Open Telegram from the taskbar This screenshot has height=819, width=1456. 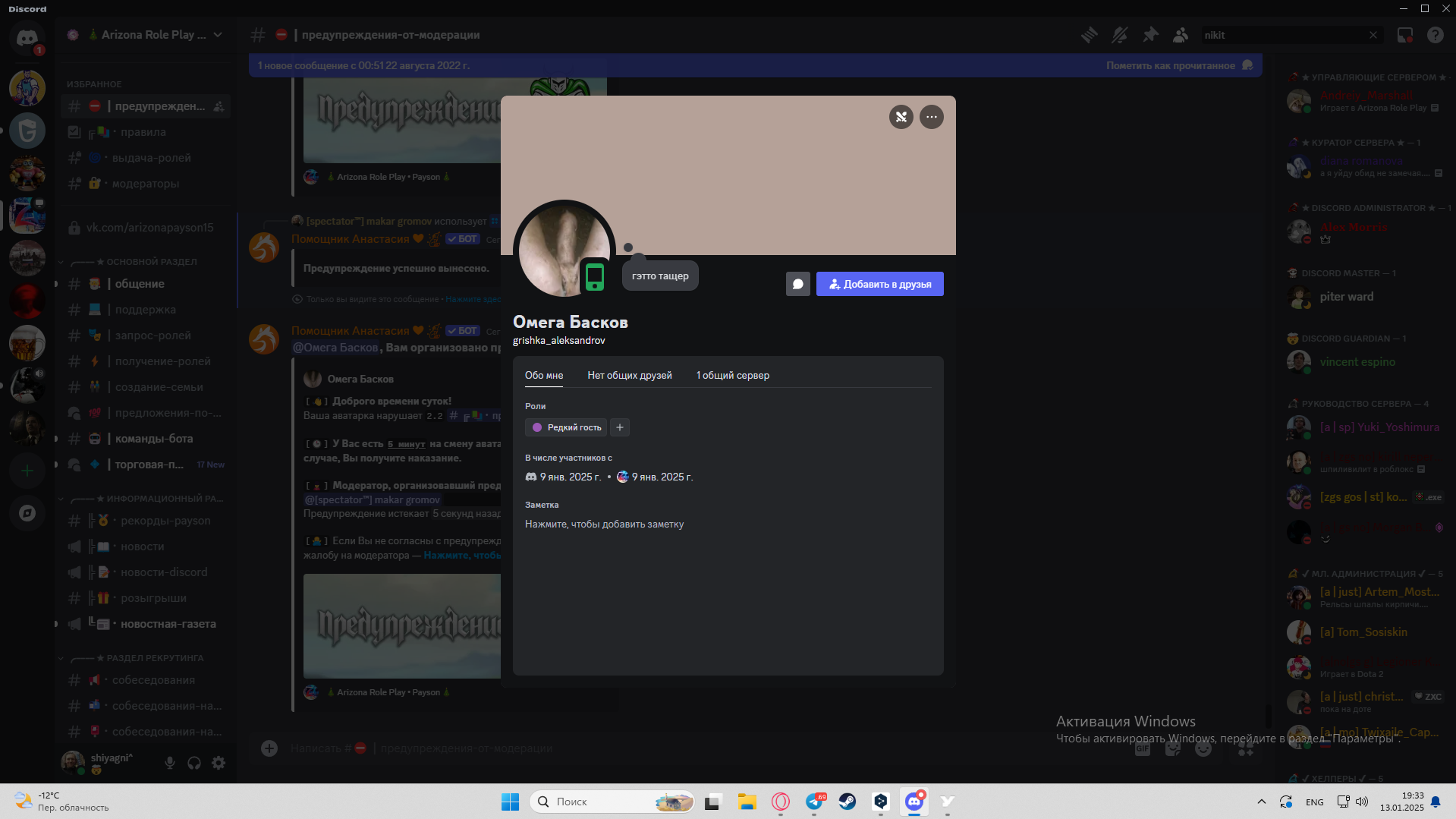click(x=814, y=802)
